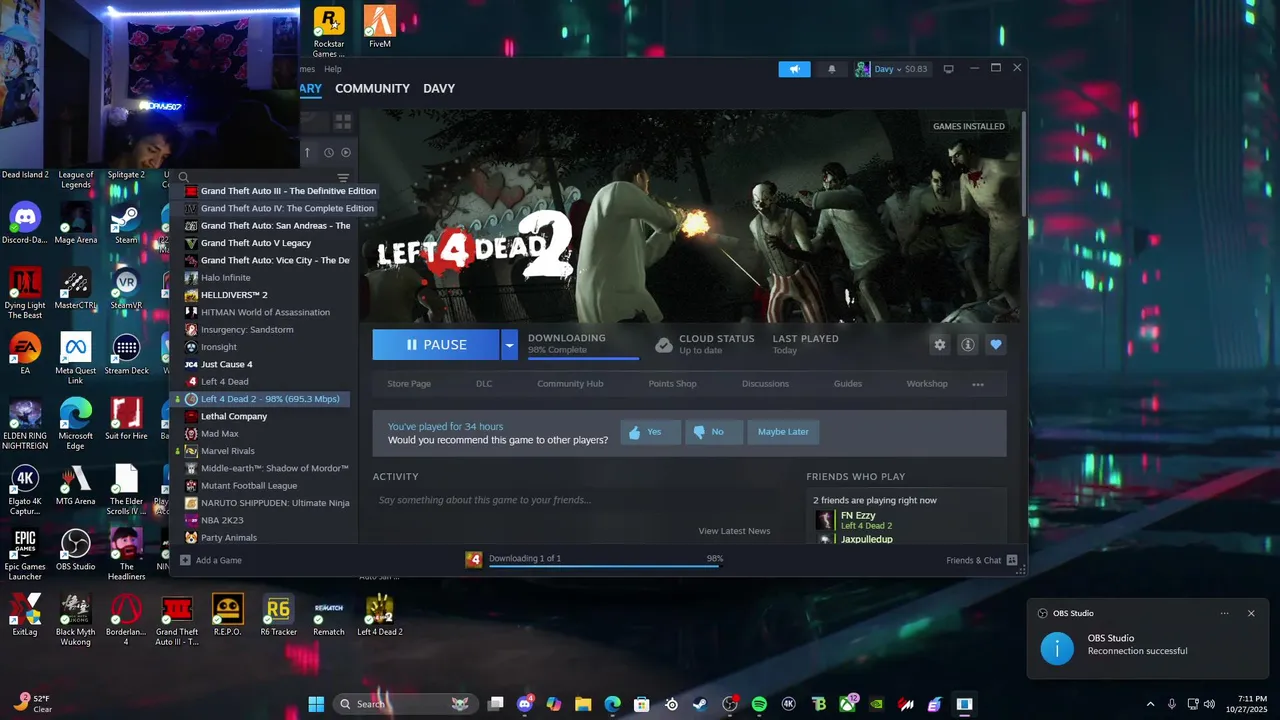This screenshot has height=720, width=1280.
Task: Go to Points Shop
Action: pos(672,384)
